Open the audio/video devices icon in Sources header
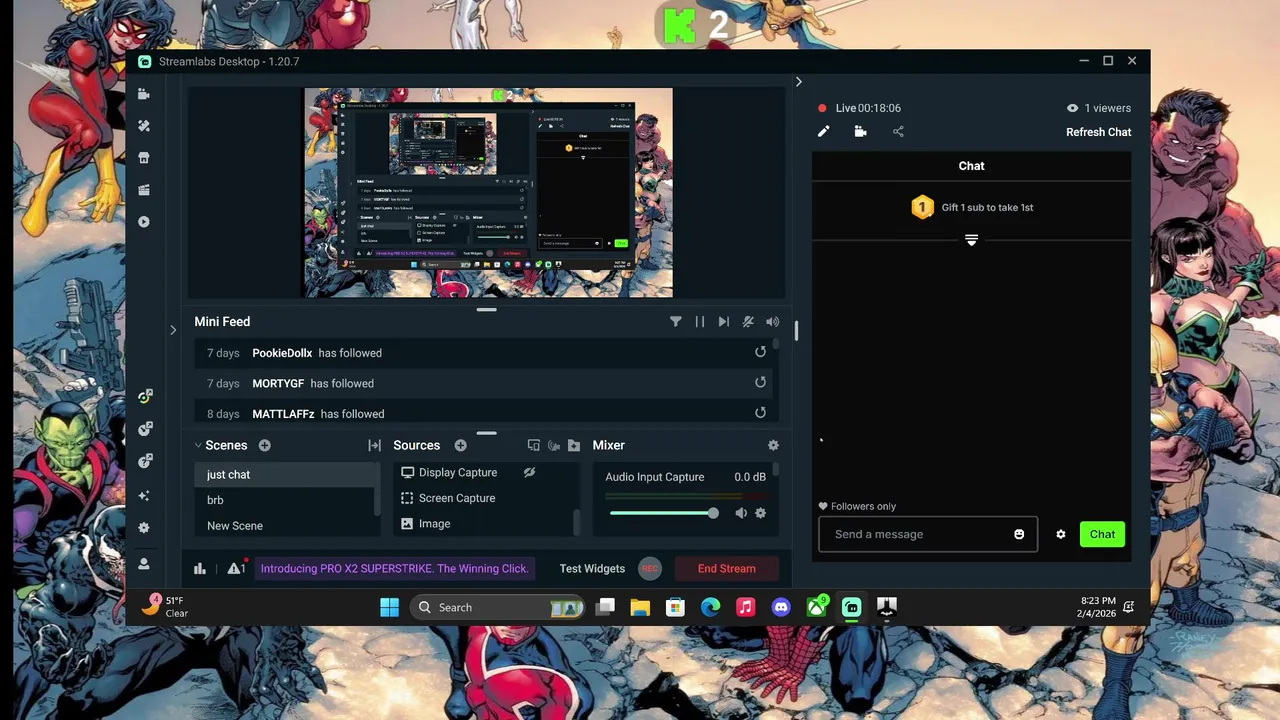The image size is (1280, 720). pyautogui.click(x=554, y=445)
